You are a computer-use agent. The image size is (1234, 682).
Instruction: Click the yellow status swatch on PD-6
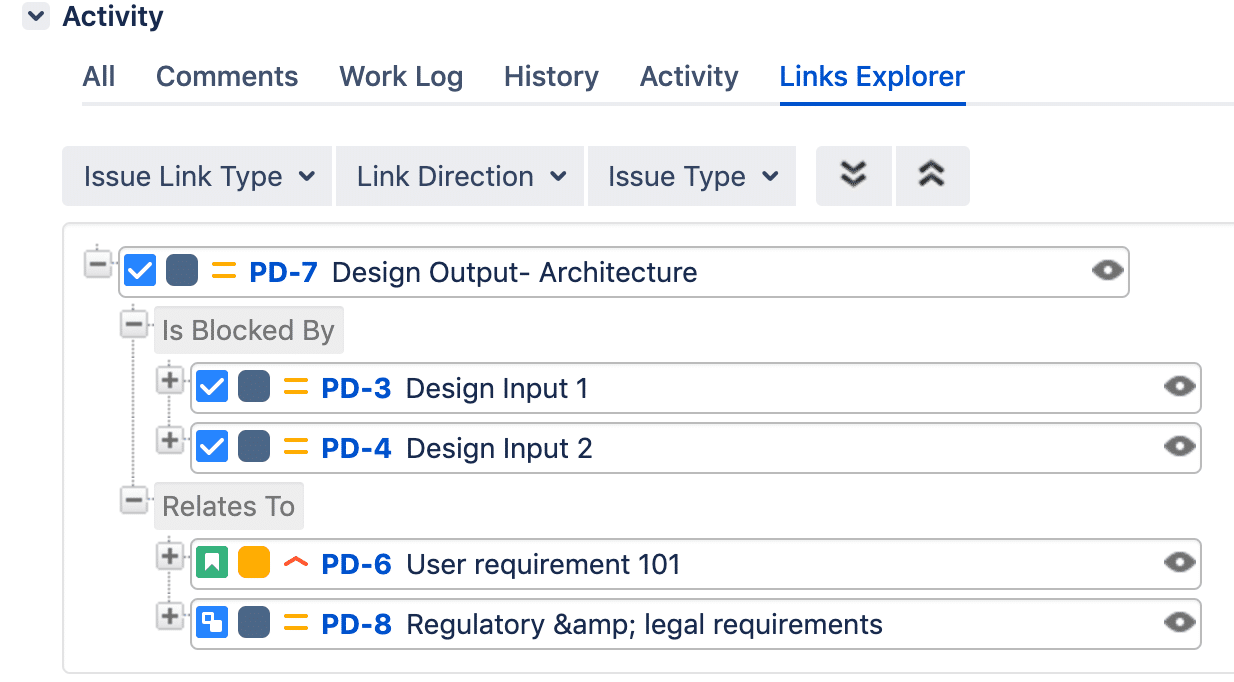[x=253, y=563]
